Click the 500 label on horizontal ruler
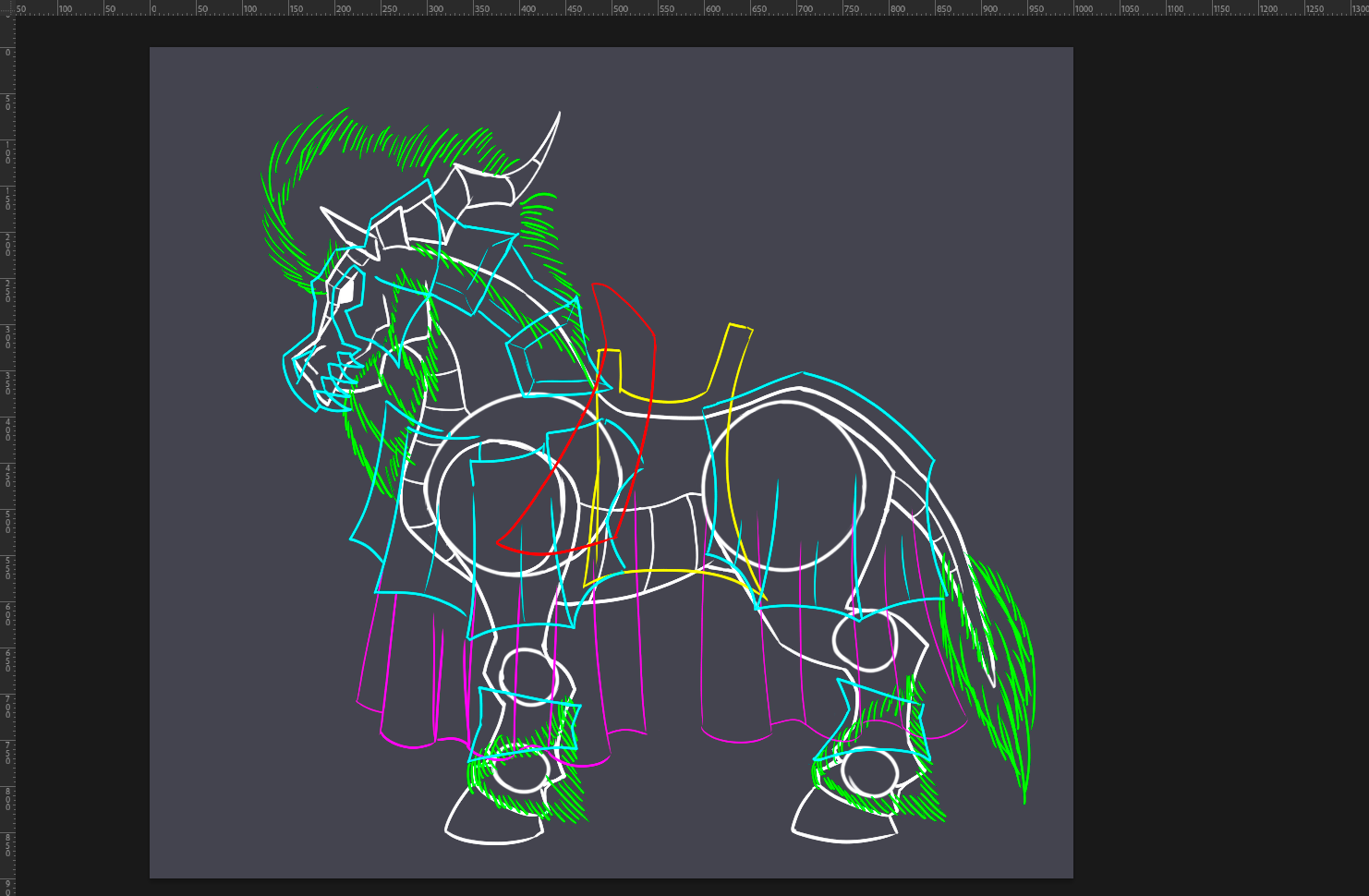 621,9
